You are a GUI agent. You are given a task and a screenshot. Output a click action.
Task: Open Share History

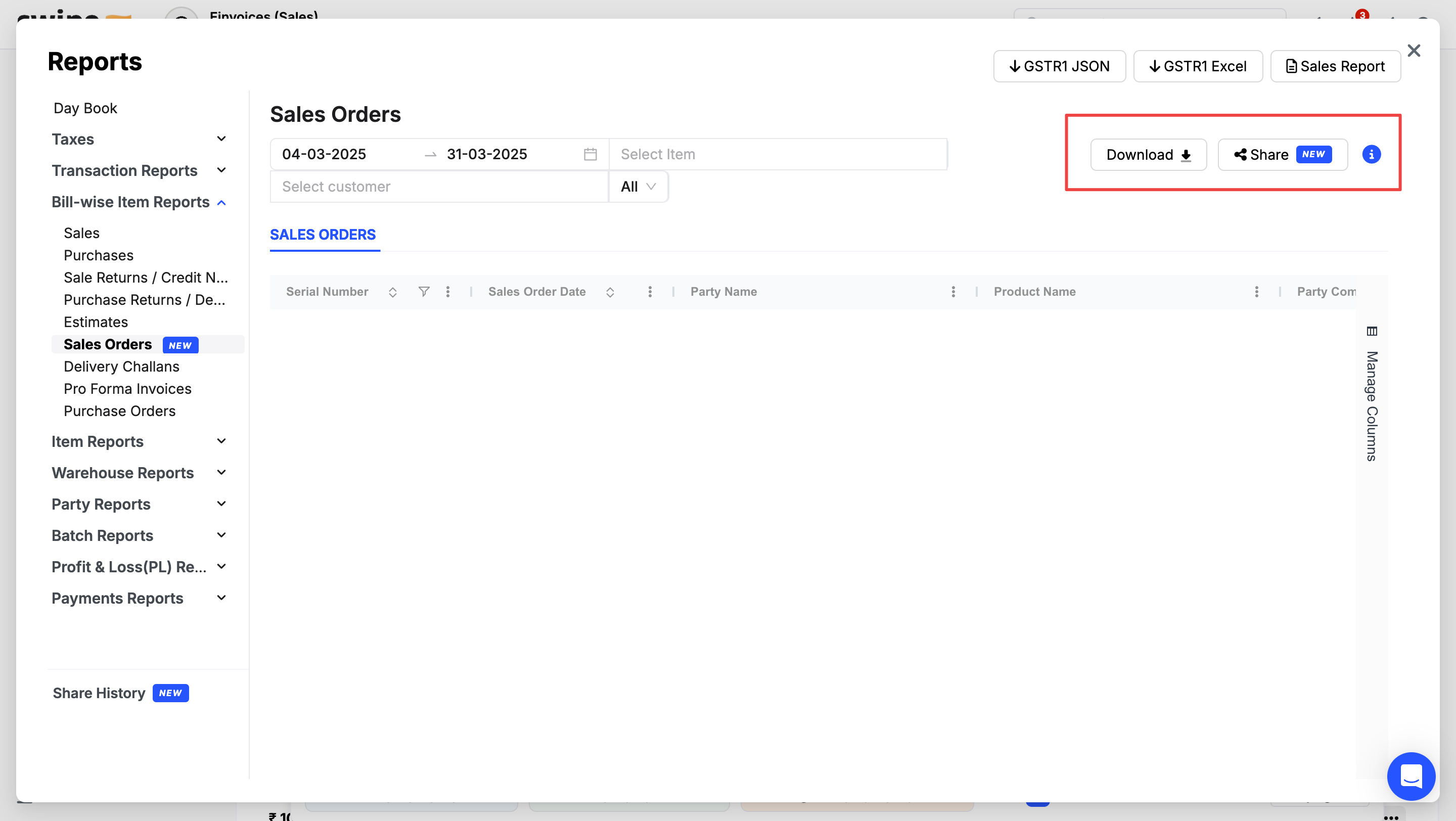pos(120,693)
